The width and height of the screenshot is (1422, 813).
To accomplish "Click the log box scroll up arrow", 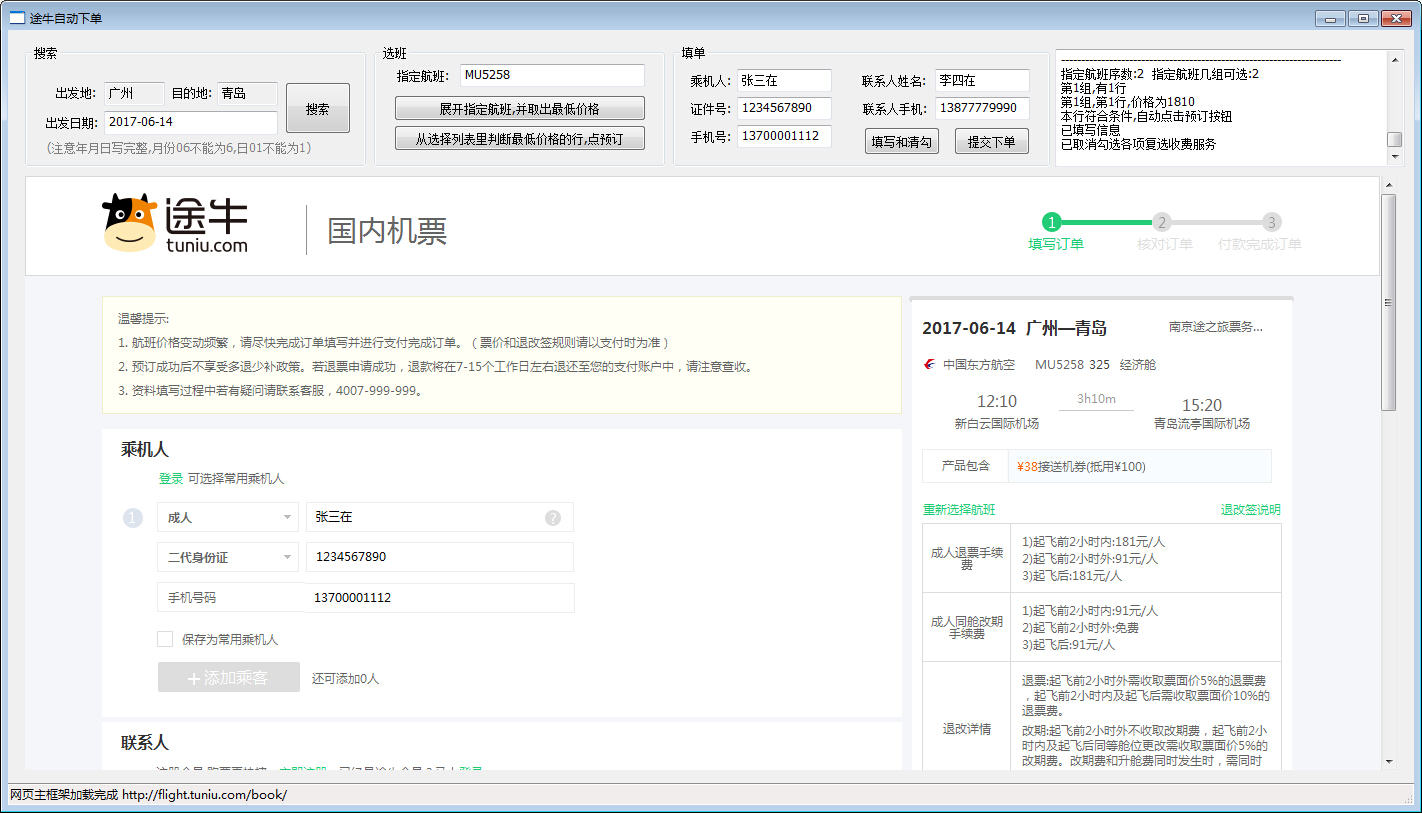I will [x=1395, y=58].
